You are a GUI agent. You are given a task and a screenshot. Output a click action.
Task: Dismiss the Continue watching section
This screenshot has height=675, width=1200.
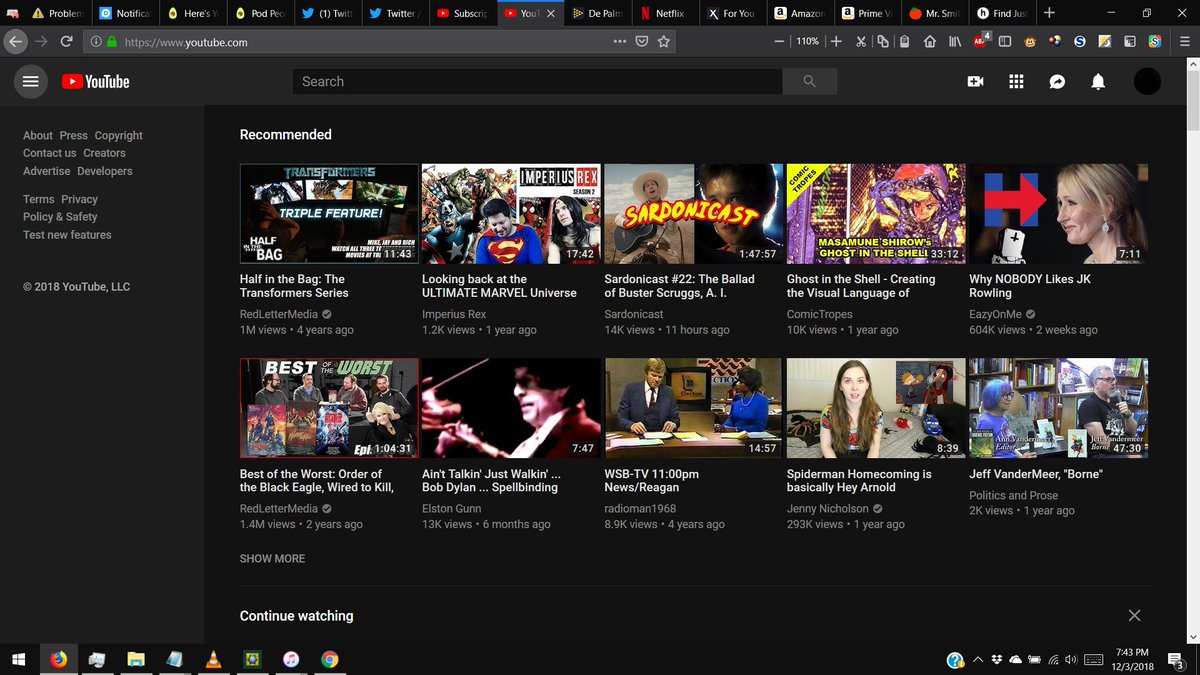pos(1134,616)
